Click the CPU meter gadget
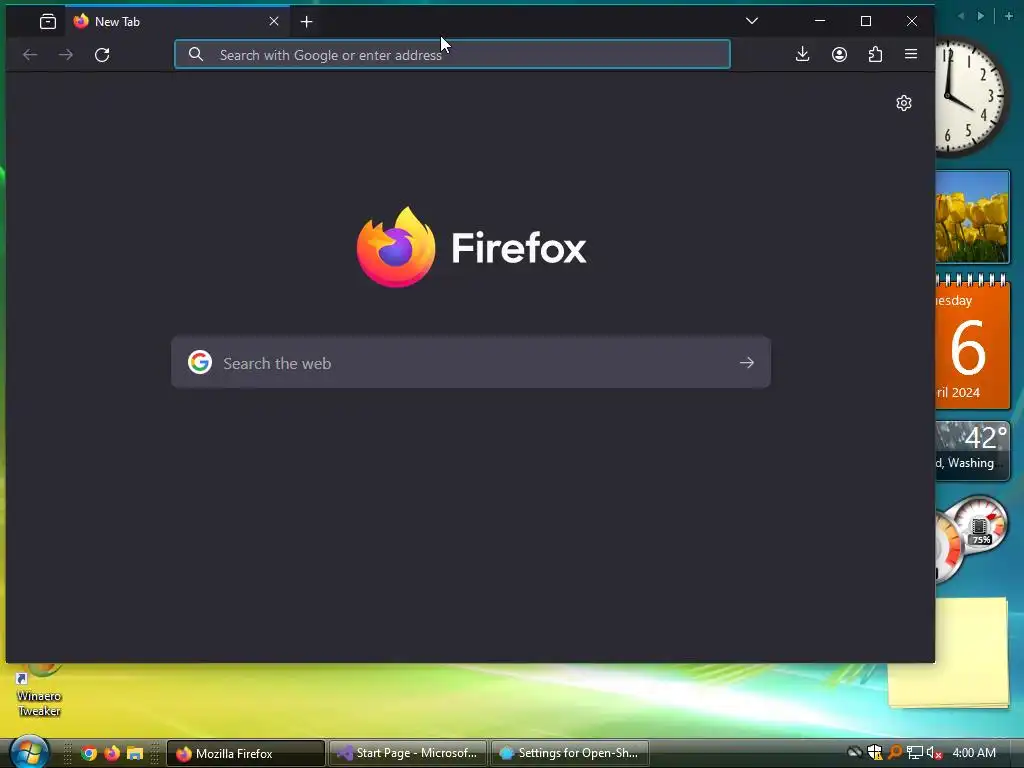 [972, 537]
